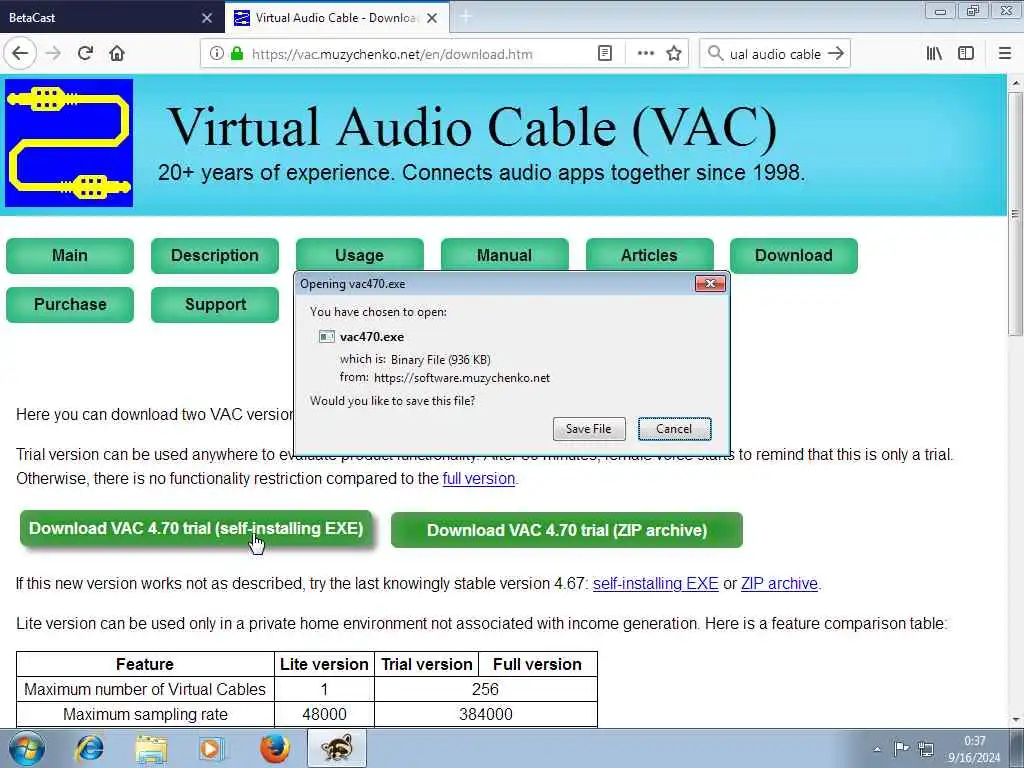
Task: Open the Windows Start menu
Action: point(27,748)
